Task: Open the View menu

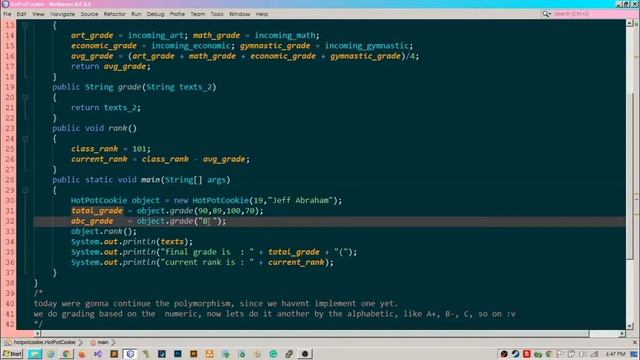Action: (x=38, y=14)
